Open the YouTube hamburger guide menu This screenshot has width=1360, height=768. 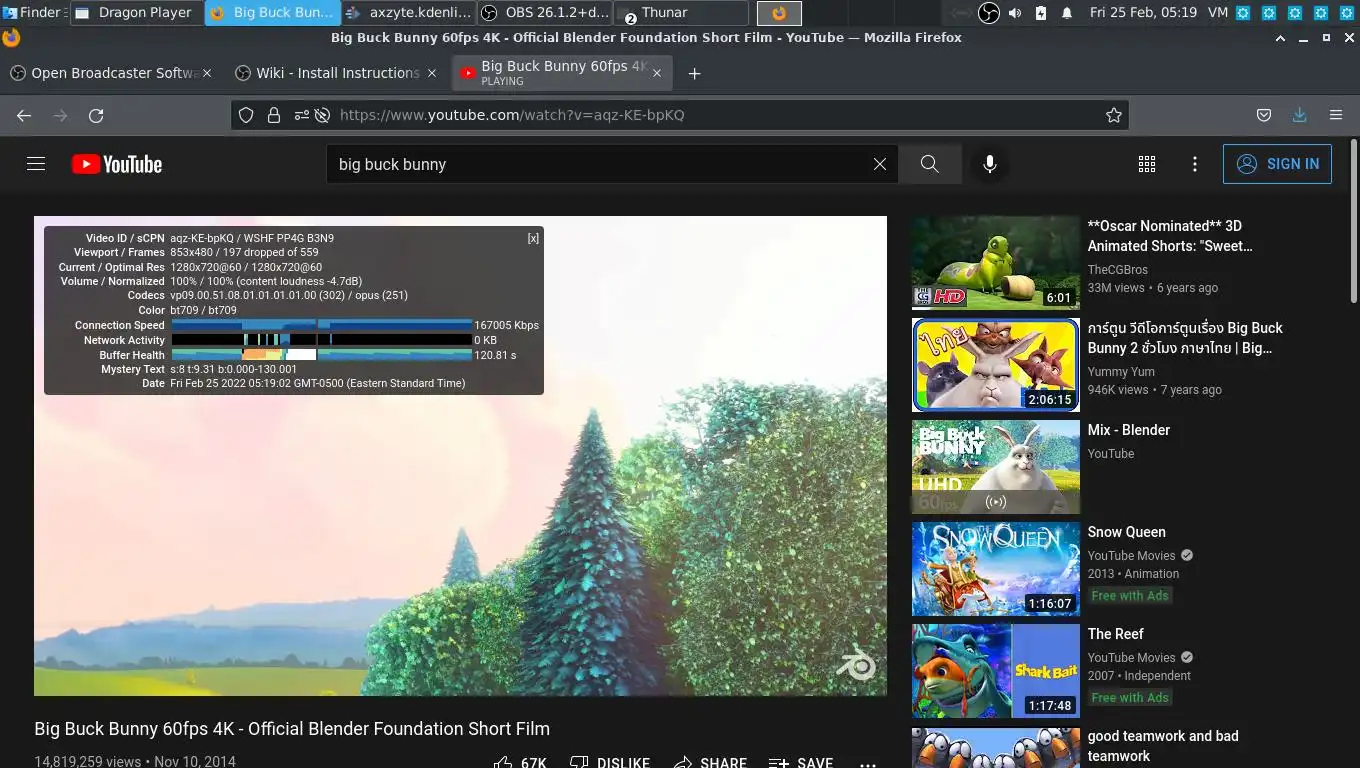point(36,164)
